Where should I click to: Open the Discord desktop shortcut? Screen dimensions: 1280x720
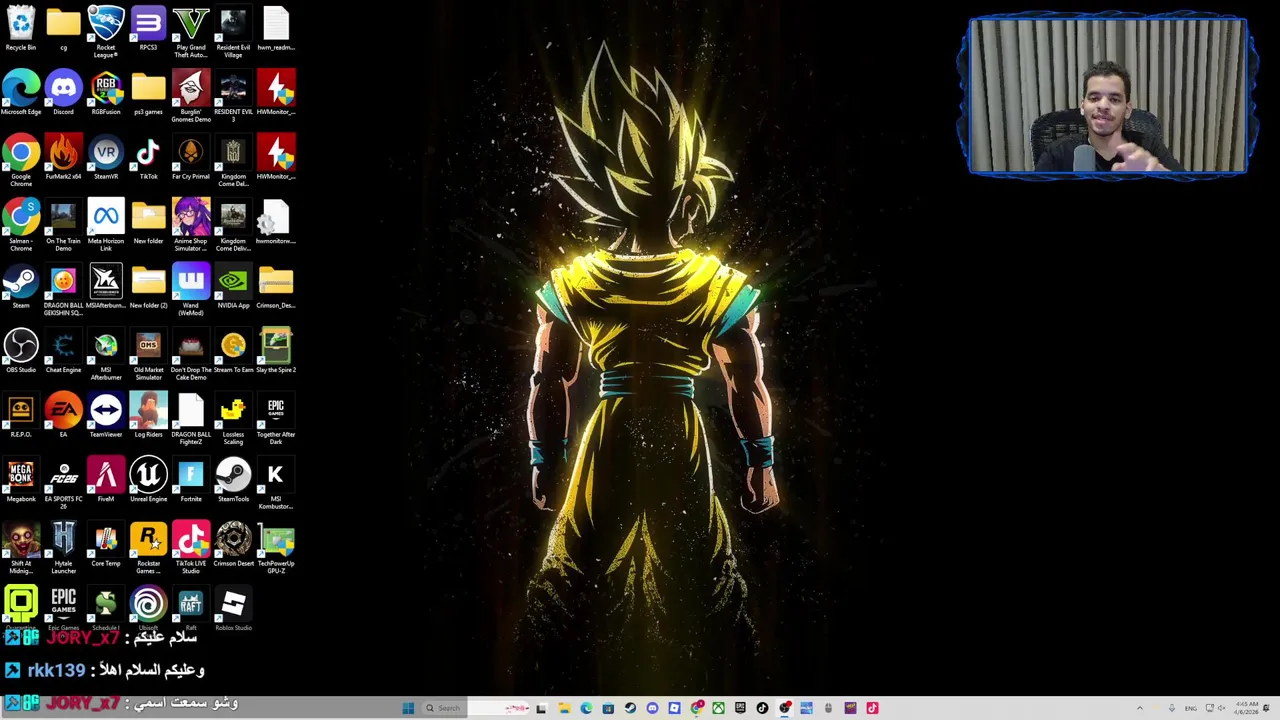point(63,93)
